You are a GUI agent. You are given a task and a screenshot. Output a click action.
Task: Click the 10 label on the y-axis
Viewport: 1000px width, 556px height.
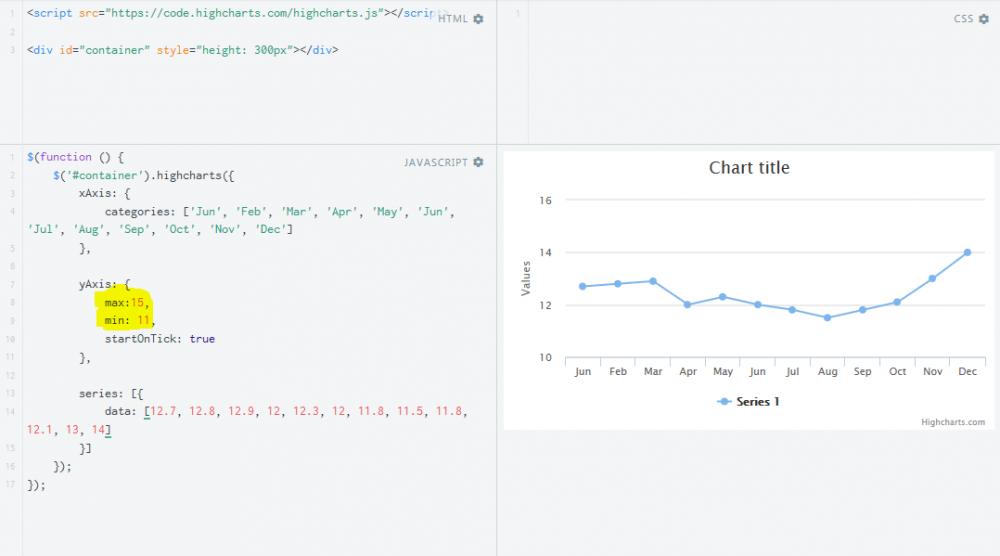pyautogui.click(x=545, y=357)
